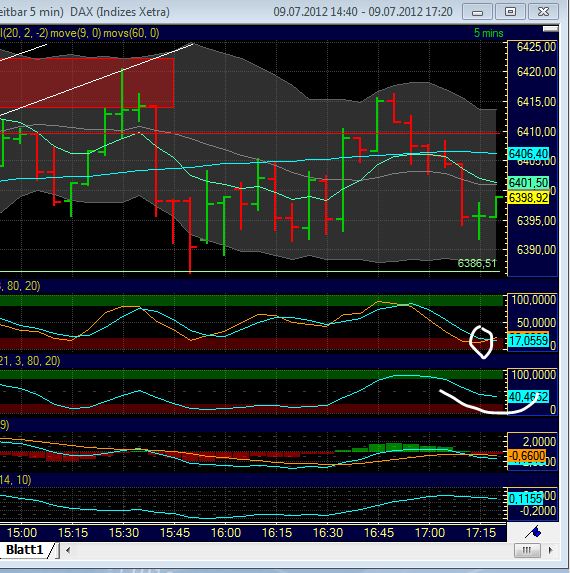The height and width of the screenshot is (573, 570).
Task: Click the 16:45 time axis label
Action: [379, 532]
